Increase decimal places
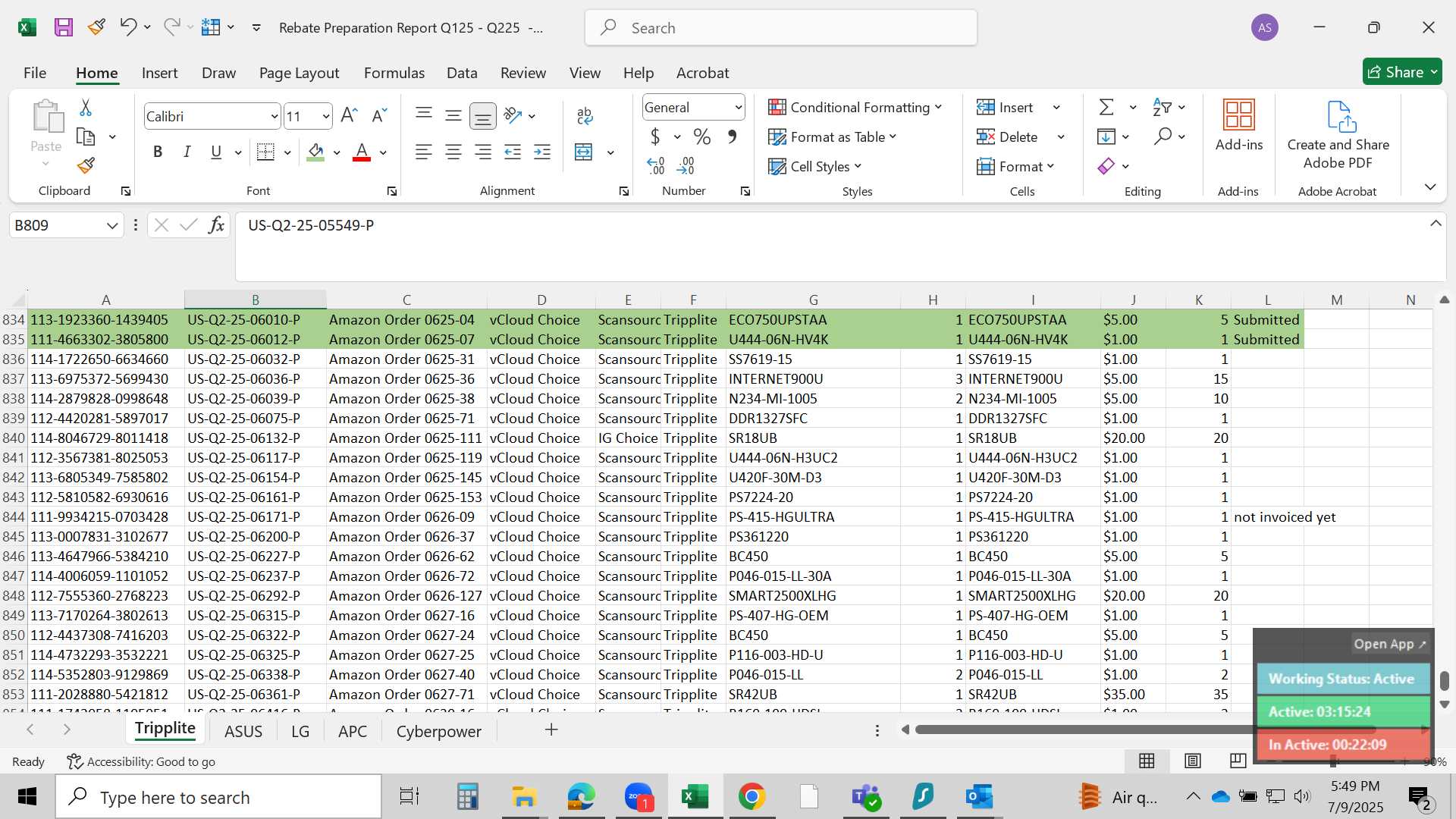The width and height of the screenshot is (1456, 819). click(656, 165)
